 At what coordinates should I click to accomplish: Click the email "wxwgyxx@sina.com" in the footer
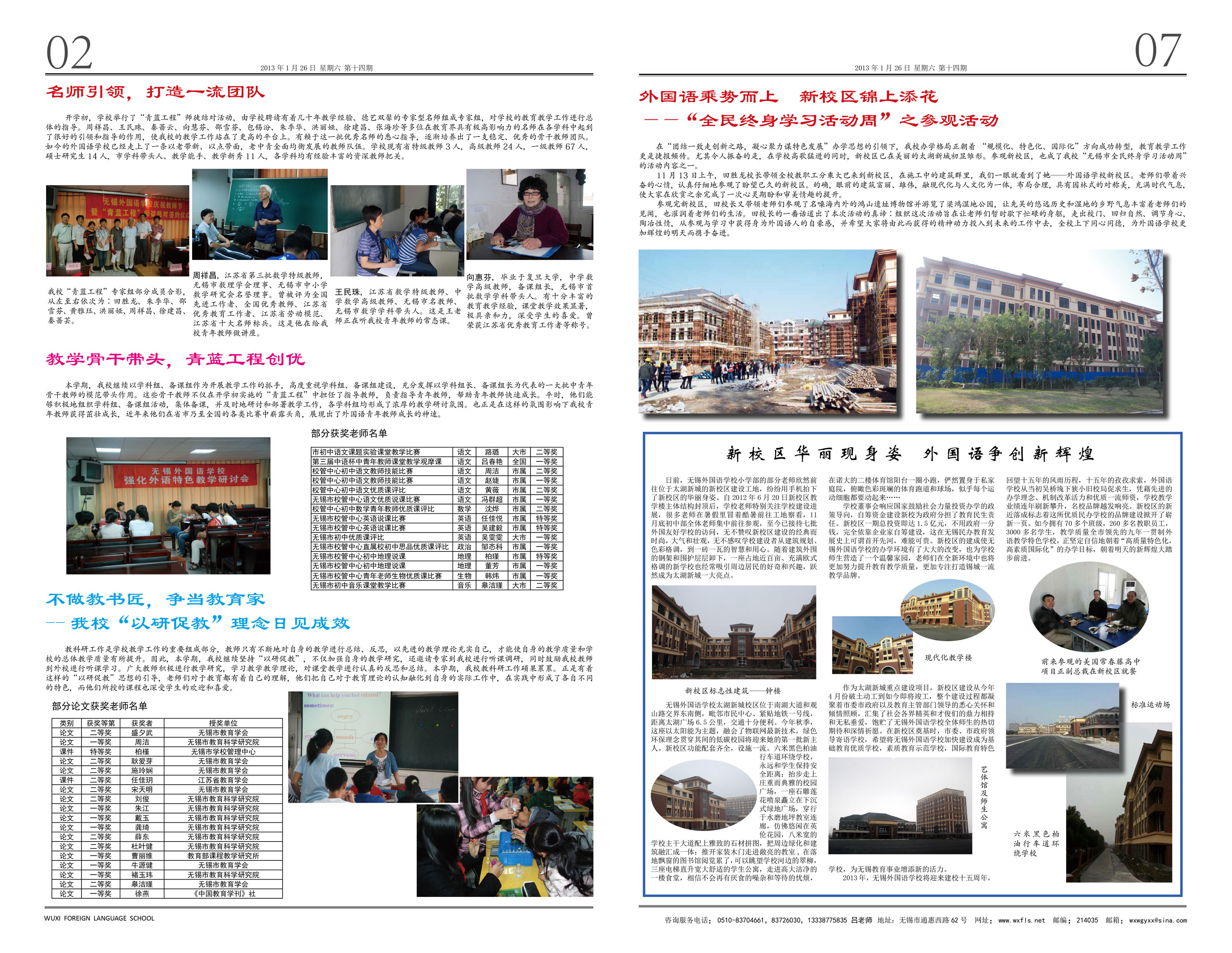[1157, 920]
